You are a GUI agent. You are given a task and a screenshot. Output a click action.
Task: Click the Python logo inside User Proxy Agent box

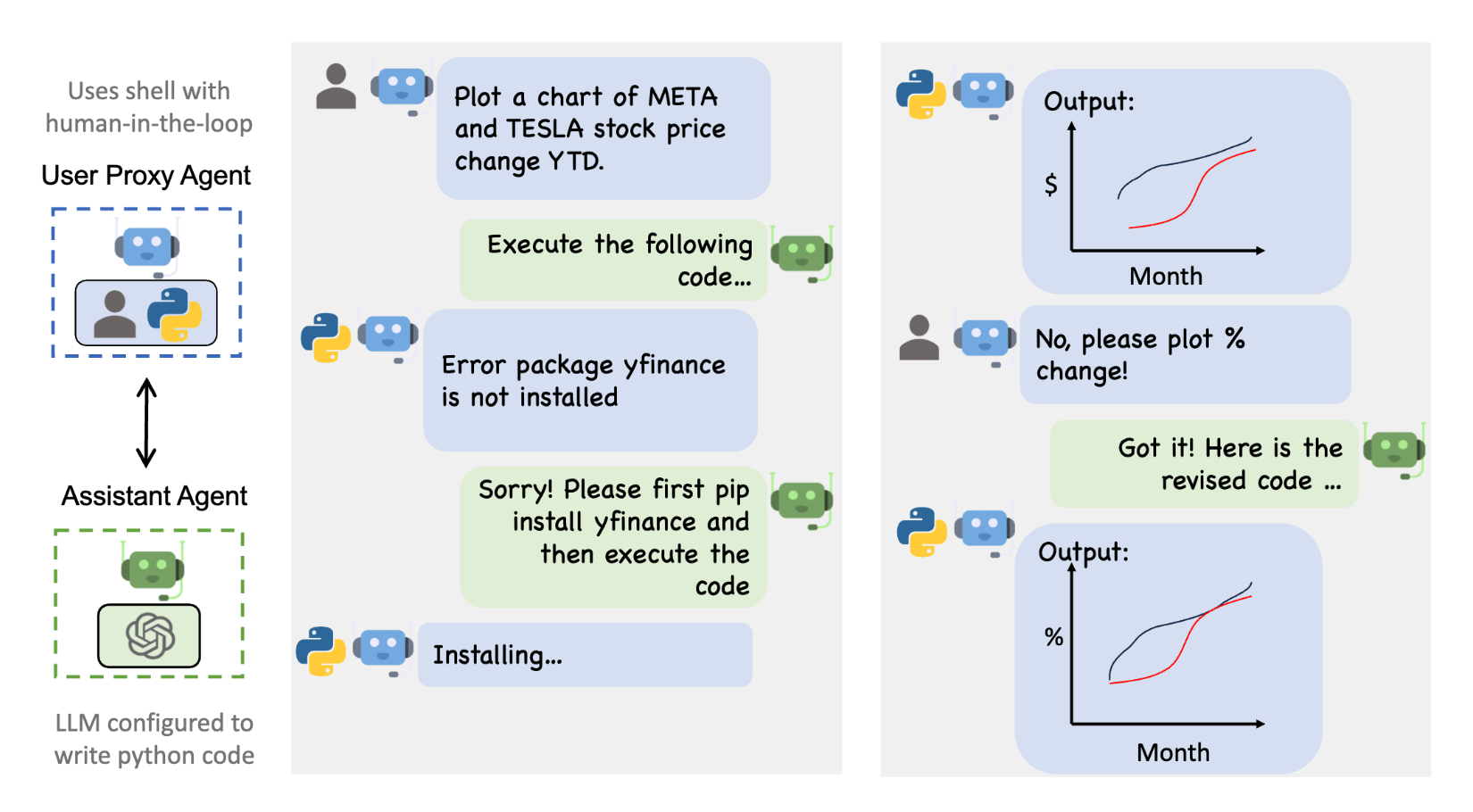174,314
